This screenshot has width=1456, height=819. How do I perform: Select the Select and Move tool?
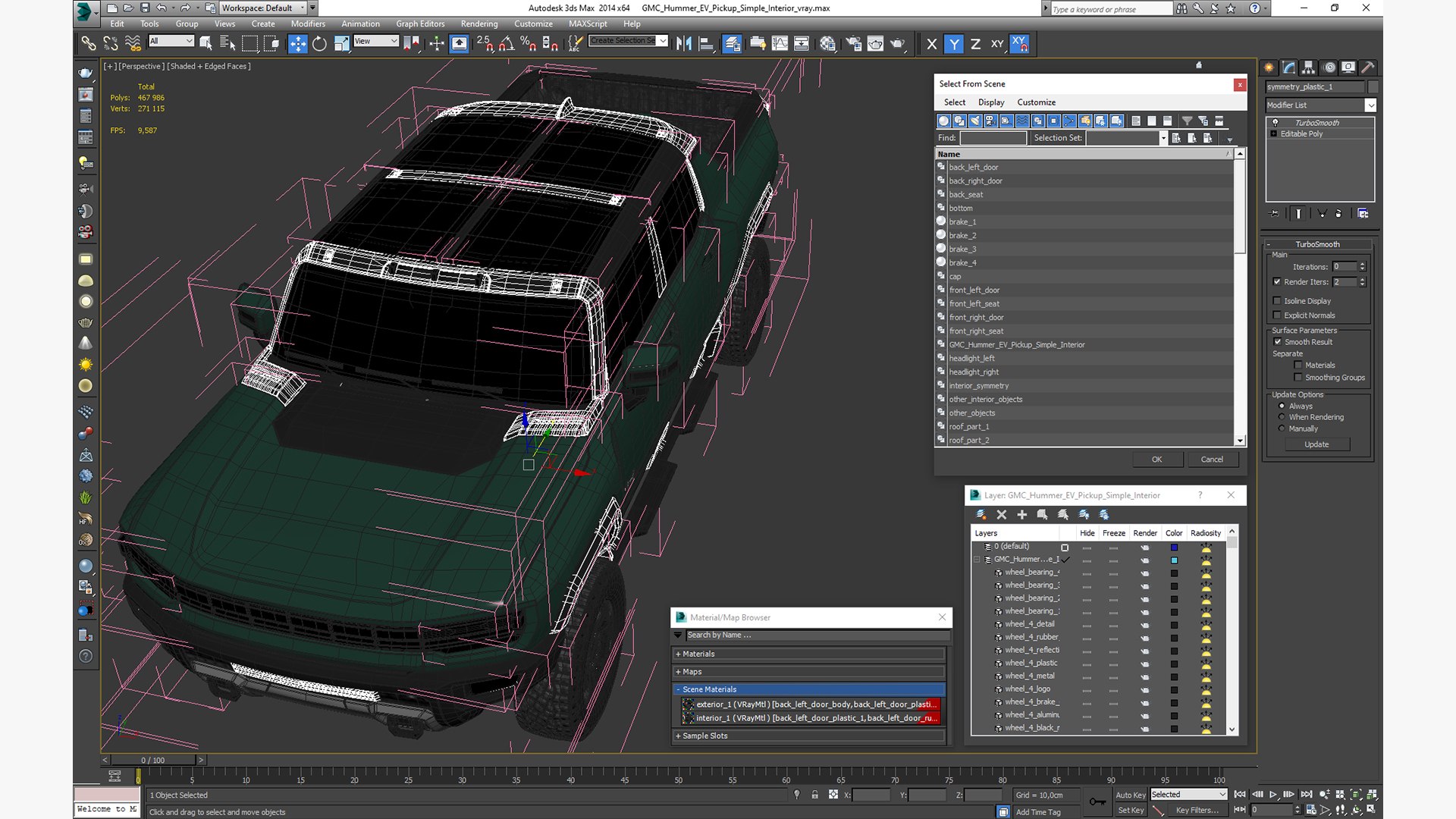pyautogui.click(x=297, y=44)
